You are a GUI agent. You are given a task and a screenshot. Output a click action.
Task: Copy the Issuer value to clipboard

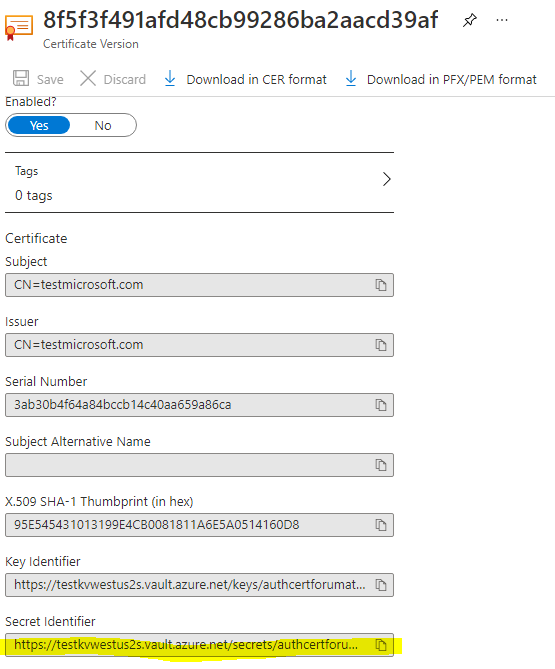pyautogui.click(x=381, y=345)
